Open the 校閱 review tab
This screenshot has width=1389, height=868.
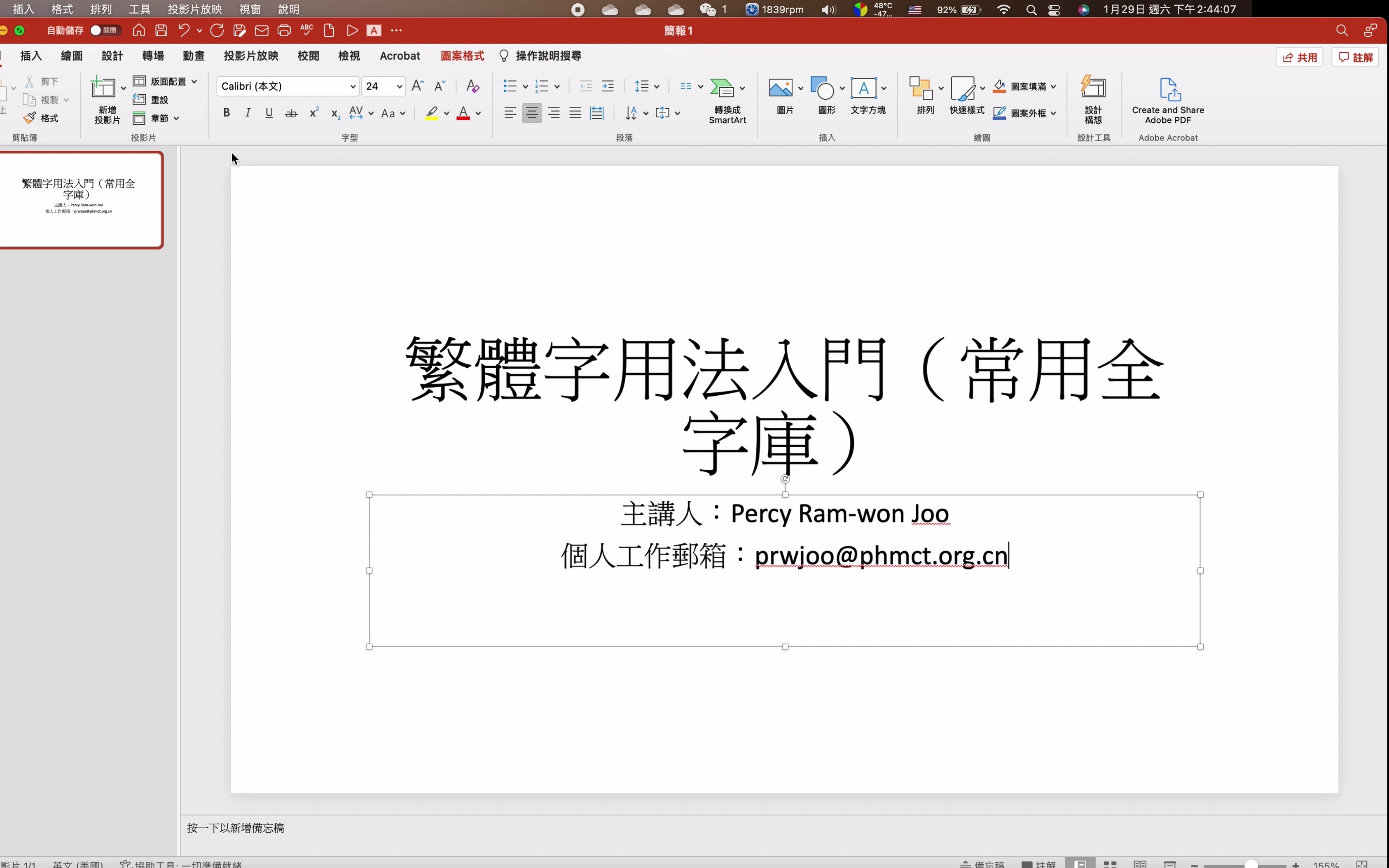click(x=309, y=56)
